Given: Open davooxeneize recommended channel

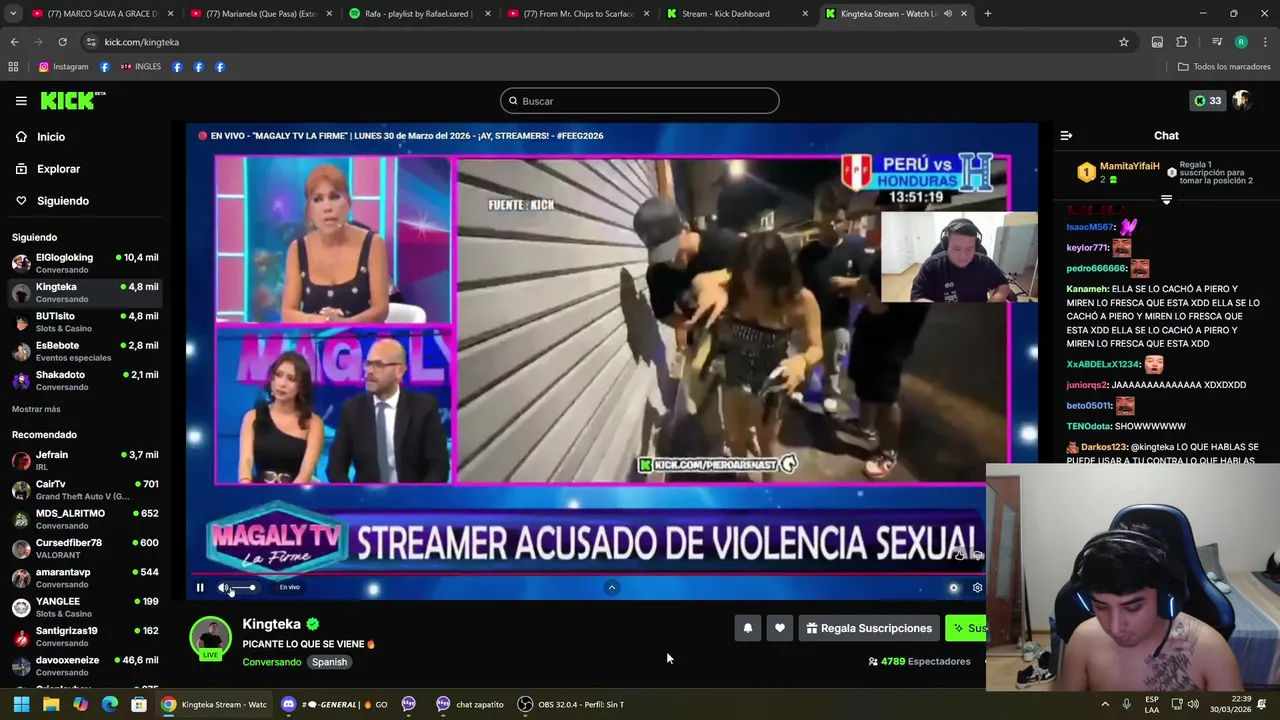Looking at the screenshot, I should [85, 666].
